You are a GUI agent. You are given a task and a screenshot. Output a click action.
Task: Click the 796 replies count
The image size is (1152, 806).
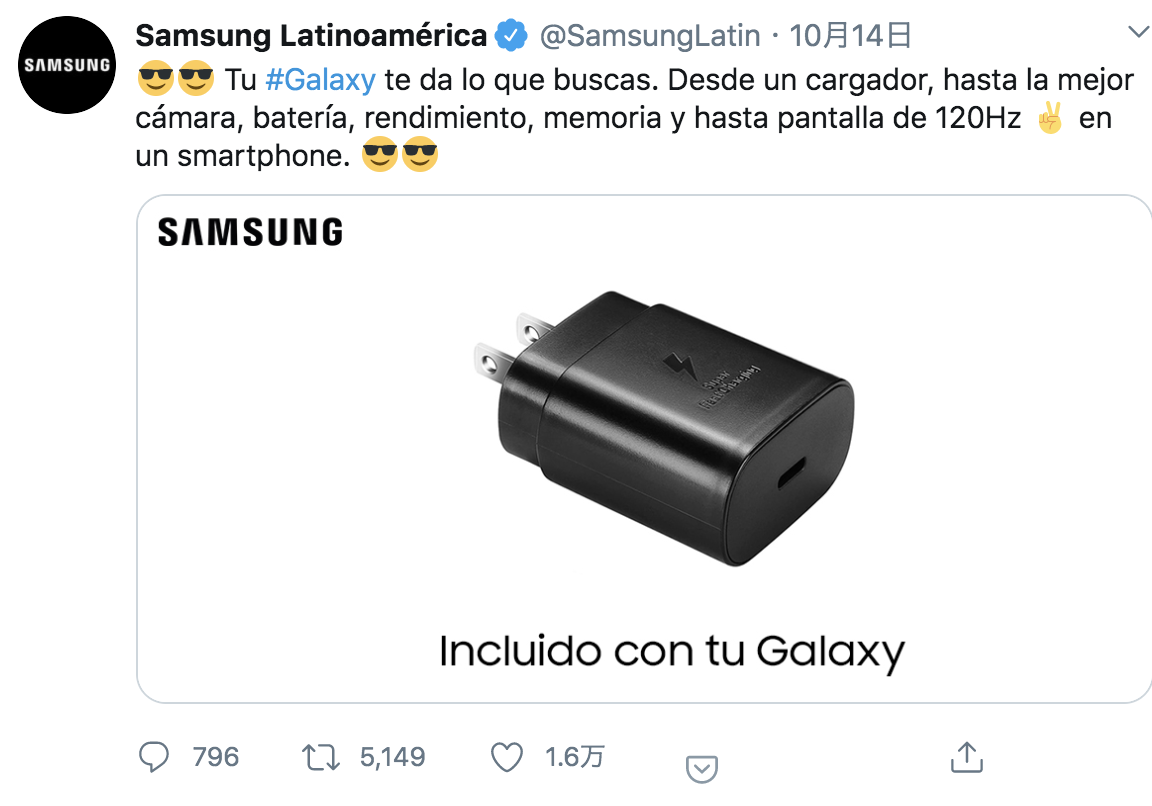point(216,757)
